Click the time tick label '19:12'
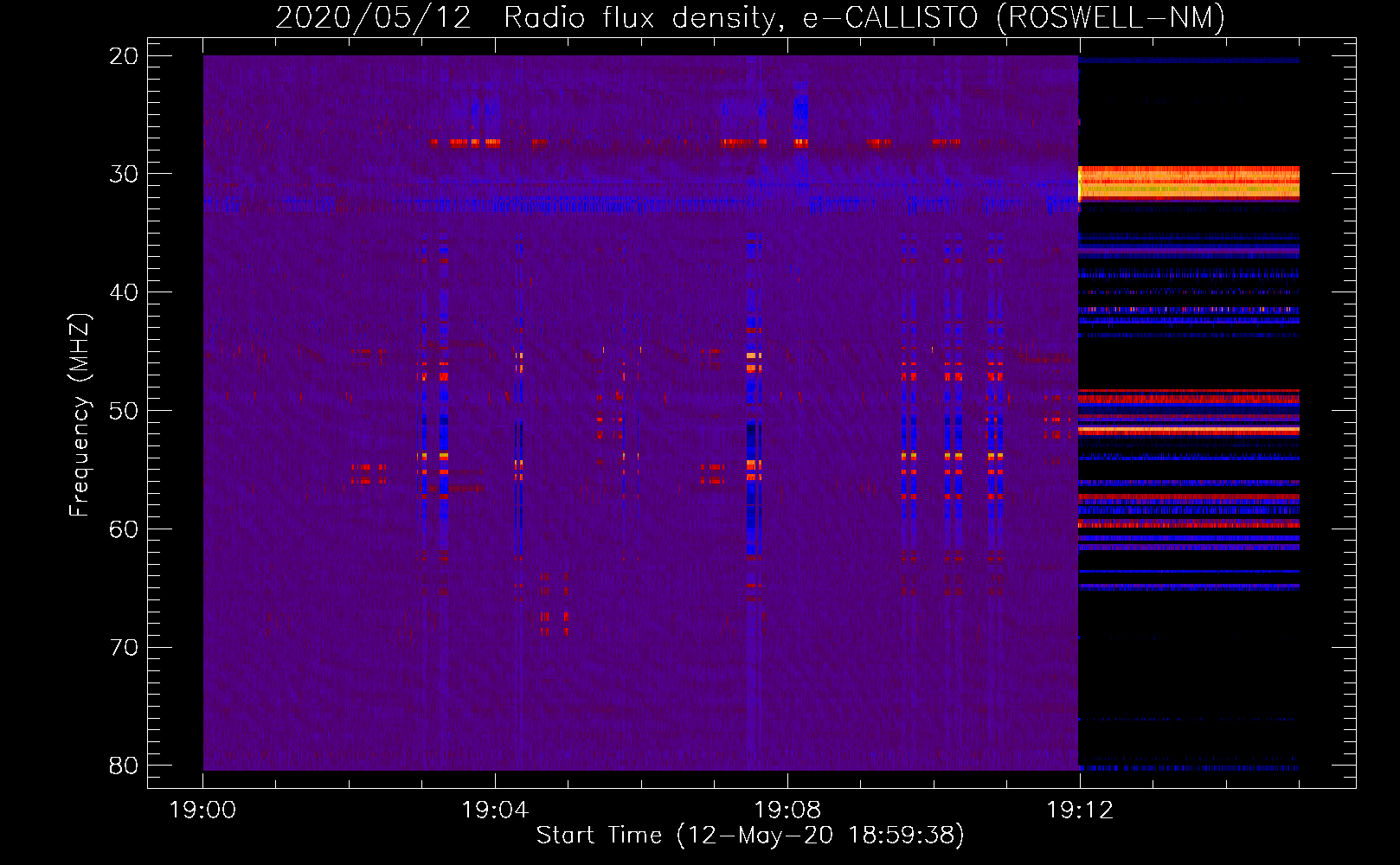Screen dimensions: 1400x865 pos(1080,811)
